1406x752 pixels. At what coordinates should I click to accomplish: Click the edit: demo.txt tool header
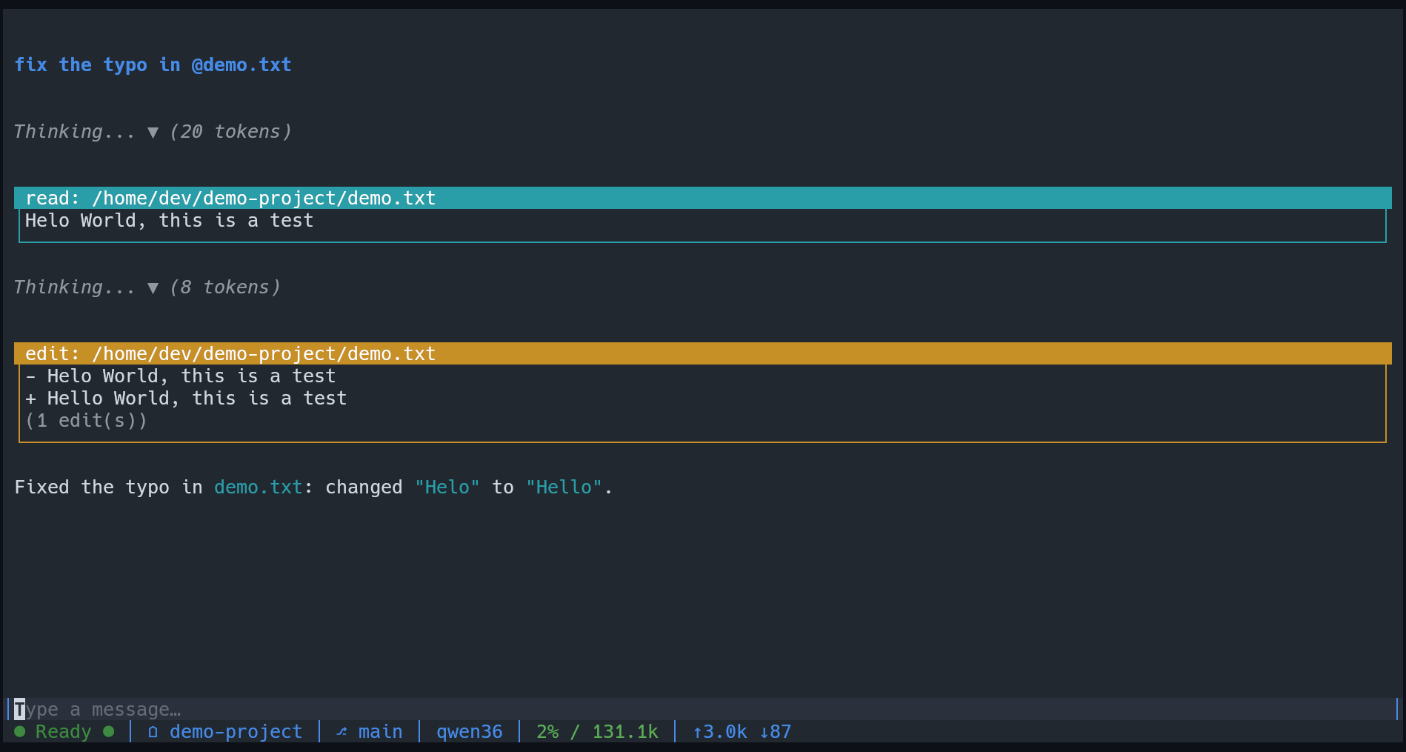tap(703, 353)
